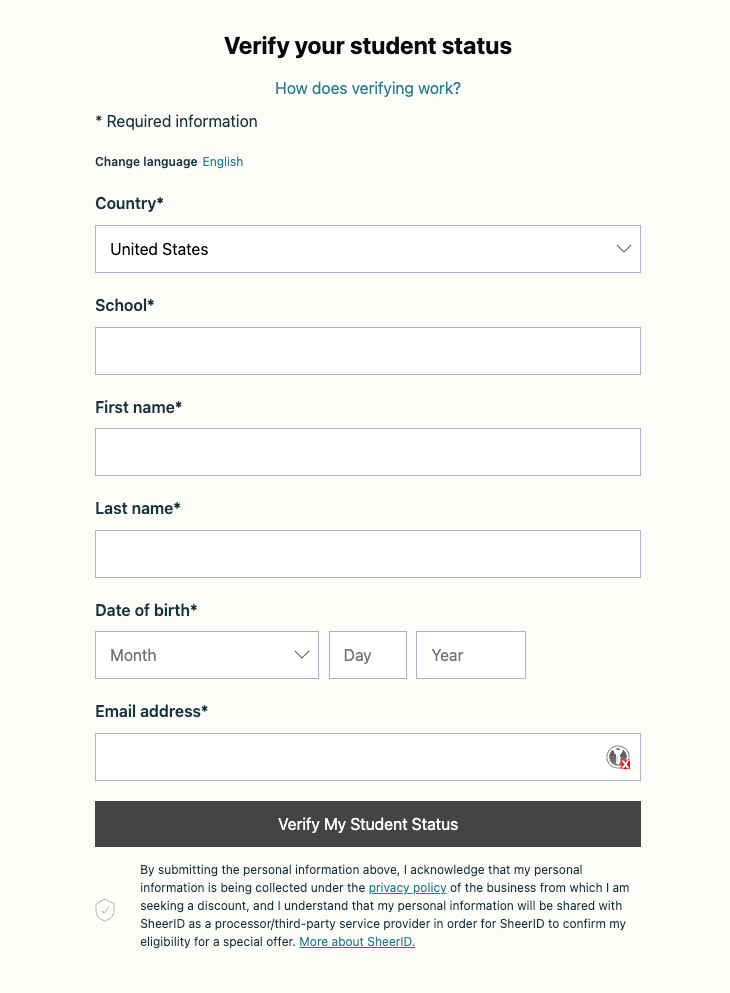Screen dimensions: 730x993
Task: Click the shield checkmark icon beside disclaimer
Action: [x=105, y=910]
